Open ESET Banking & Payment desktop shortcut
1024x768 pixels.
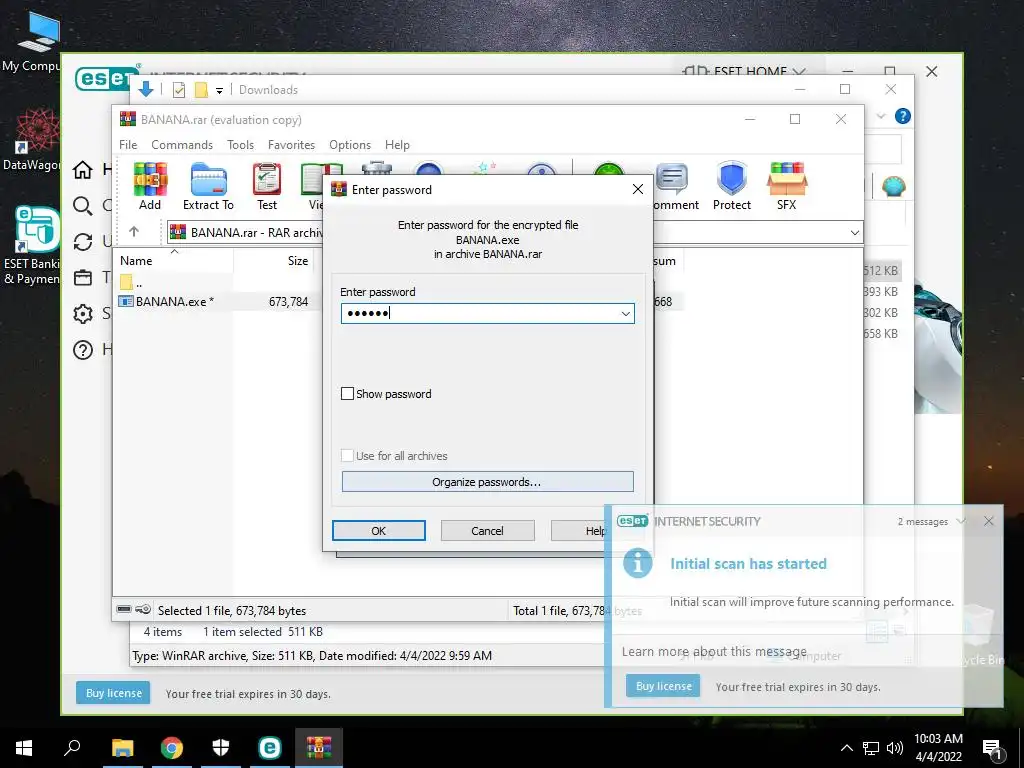tap(33, 245)
